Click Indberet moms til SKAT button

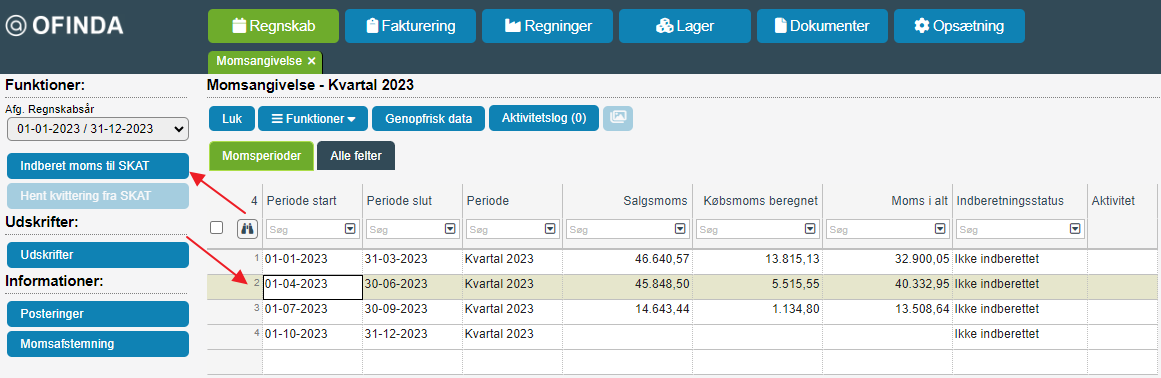pyautogui.click(x=98, y=166)
